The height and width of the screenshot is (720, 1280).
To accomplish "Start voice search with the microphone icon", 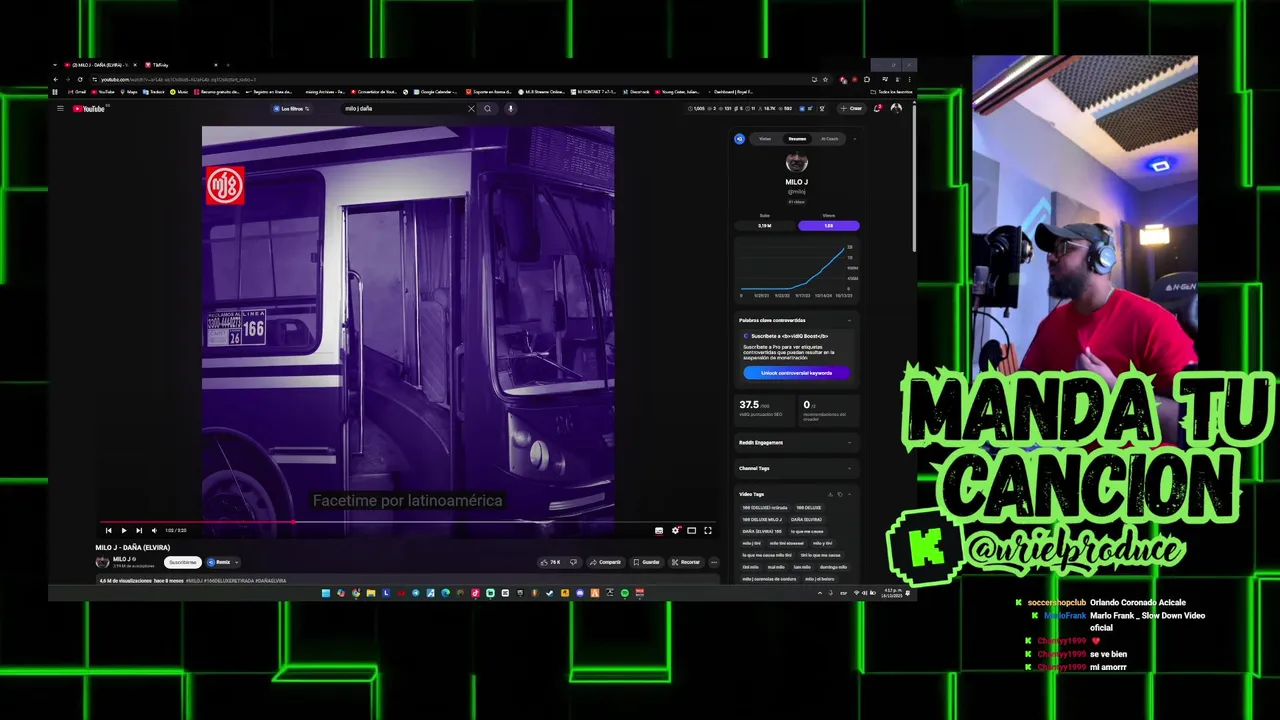I will (510, 108).
